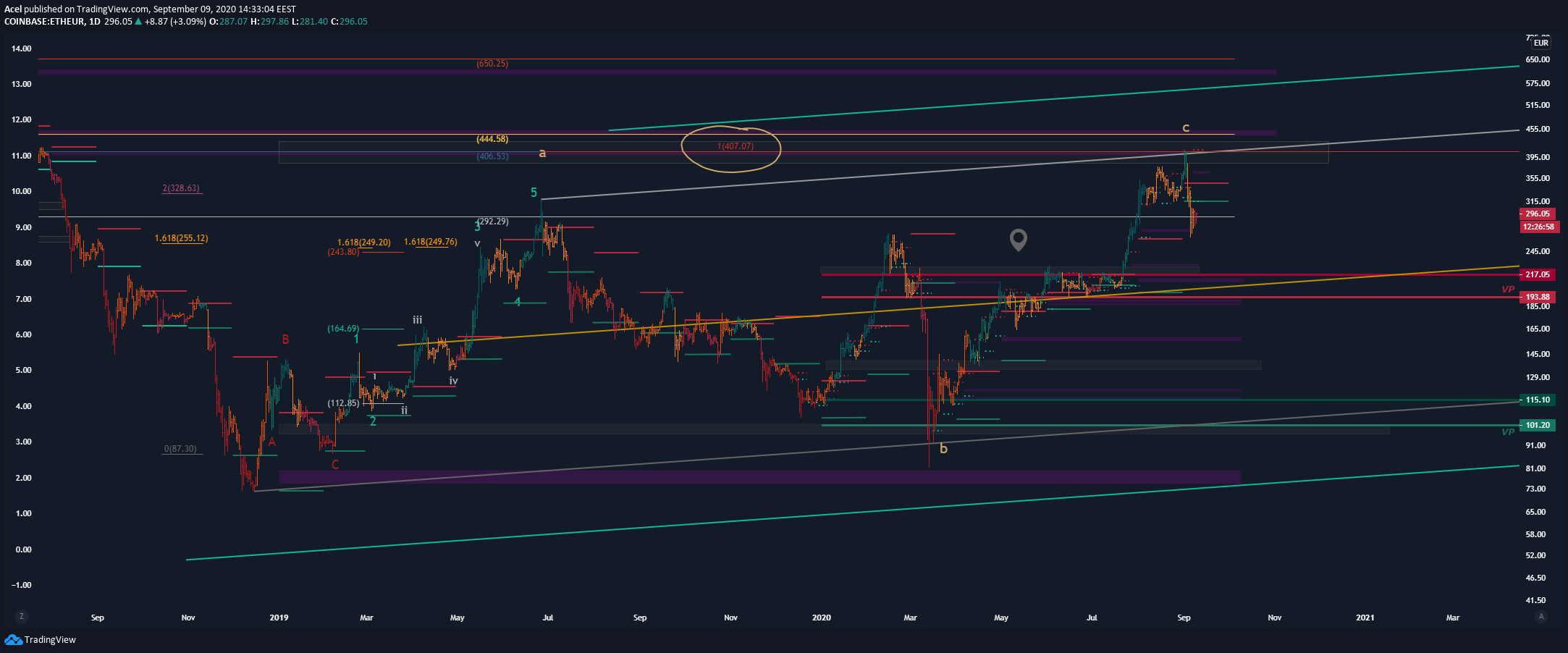Select the 1.618(249.76) Fibonacci label
The height and width of the screenshot is (653, 1568).
(431, 242)
